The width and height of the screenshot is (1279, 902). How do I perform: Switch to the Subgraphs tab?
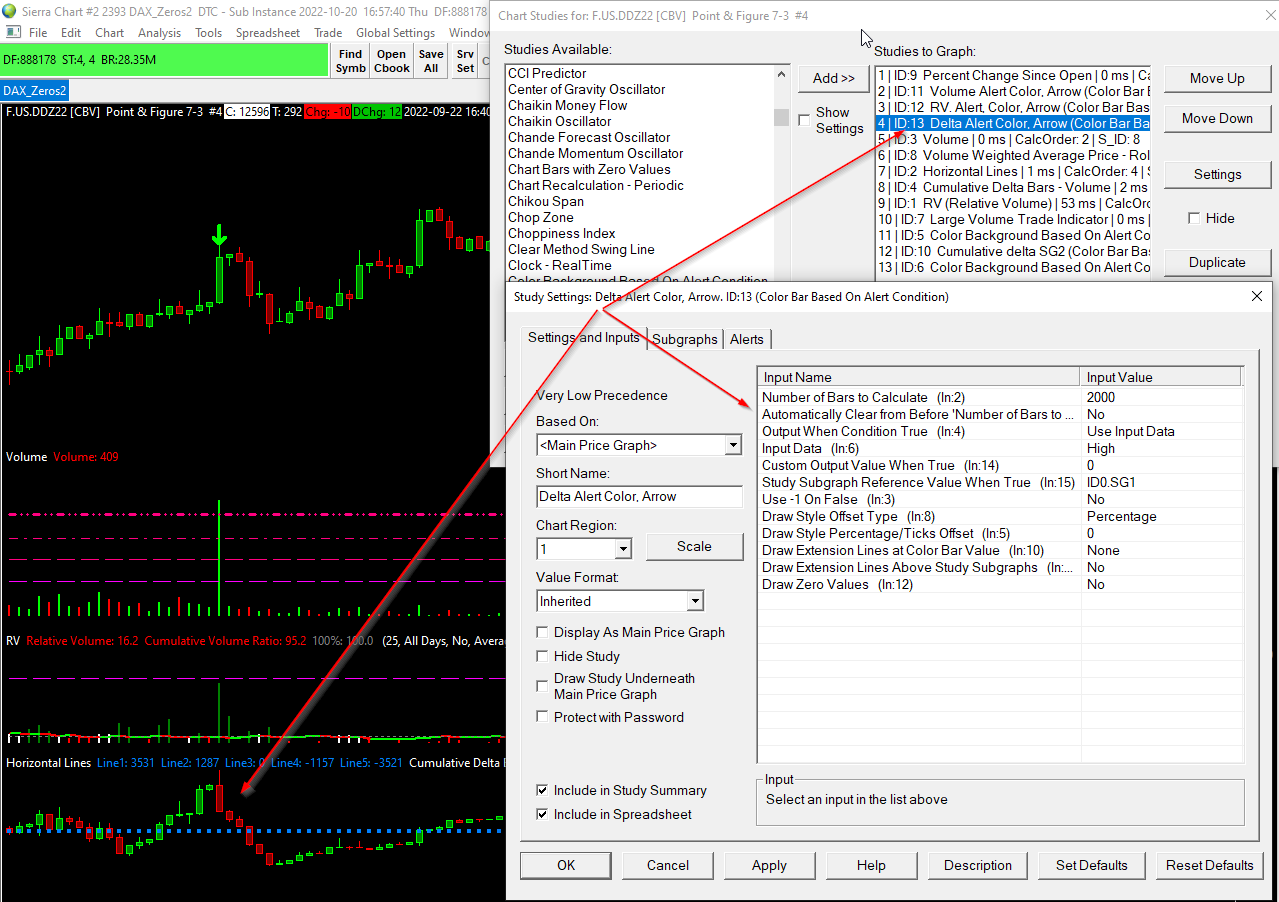(x=685, y=339)
